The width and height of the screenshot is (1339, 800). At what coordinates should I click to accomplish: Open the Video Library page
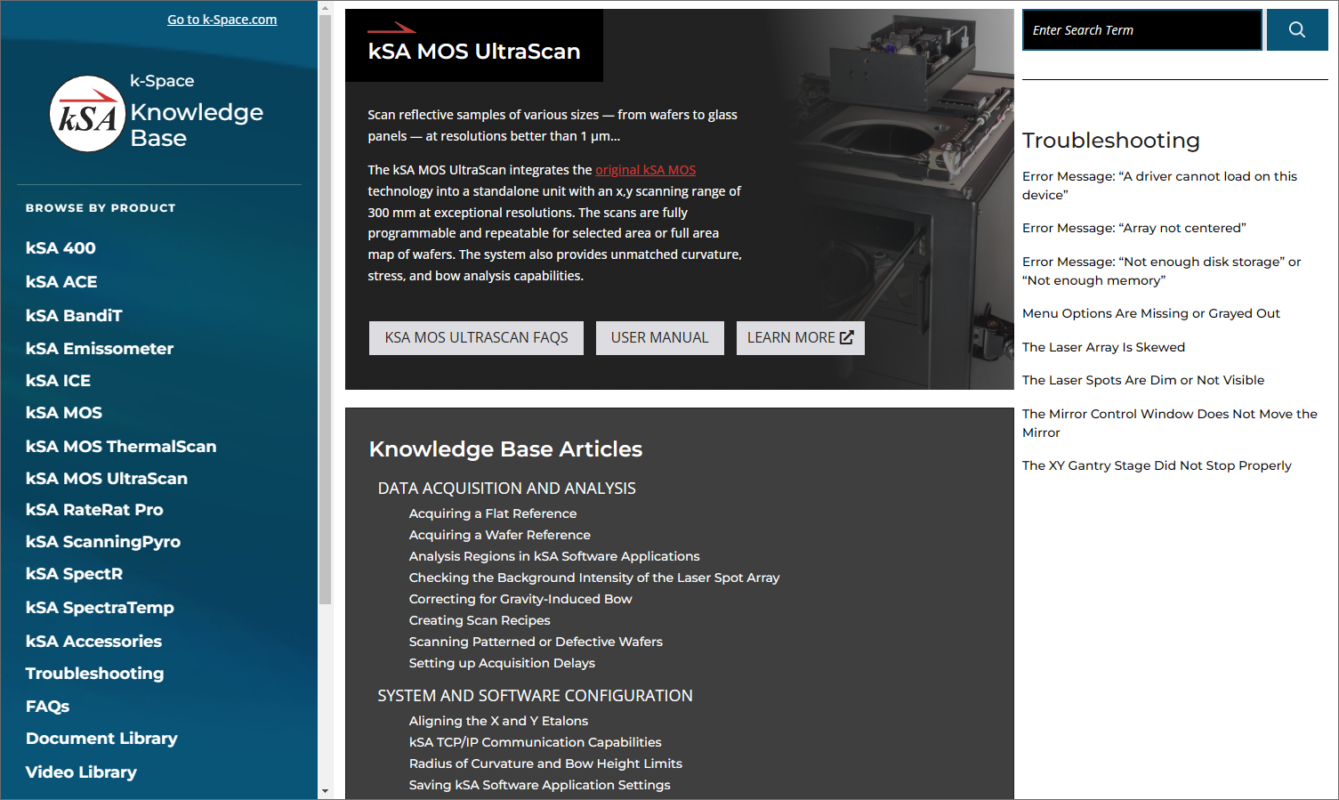tap(81, 771)
